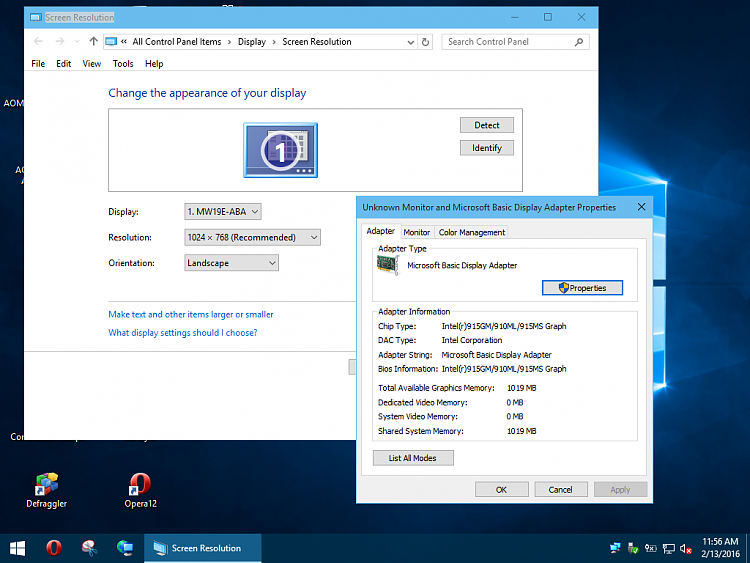Click the adapter card icon
The width and height of the screenshot is (750, 563).
(x=387, y=265)
